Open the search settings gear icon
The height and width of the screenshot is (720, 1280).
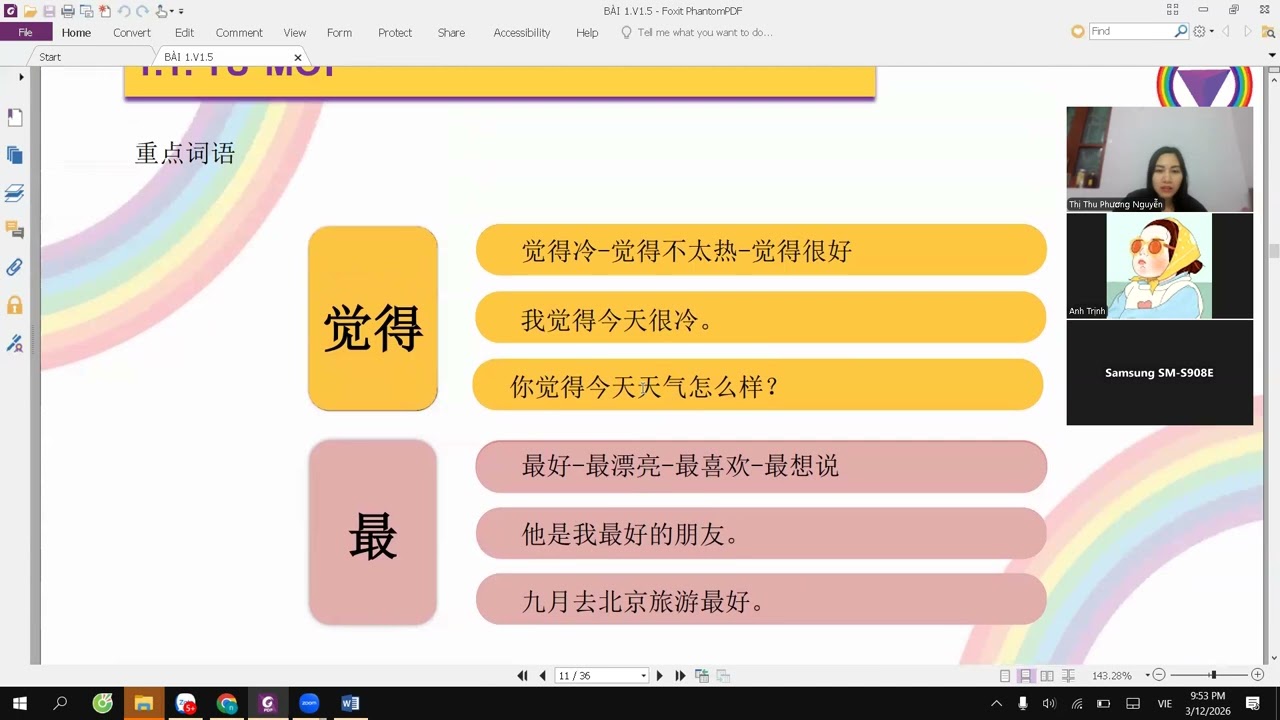click(1199, 31)
